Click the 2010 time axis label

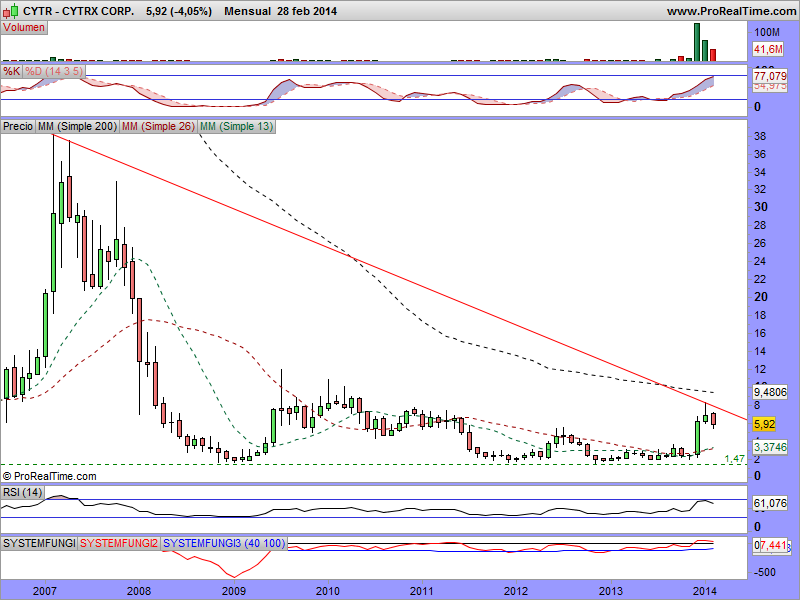(x=328, y=591)
